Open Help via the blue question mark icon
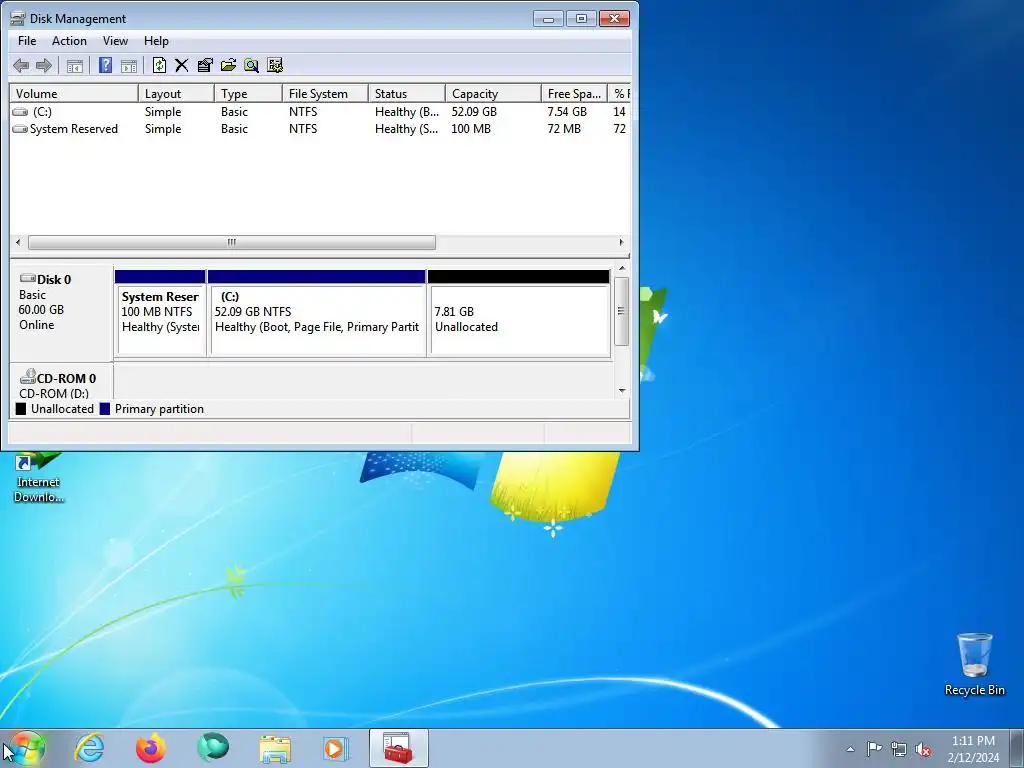Image resolution: width=1024 pixels, height=768 pixels. (105, 65)
